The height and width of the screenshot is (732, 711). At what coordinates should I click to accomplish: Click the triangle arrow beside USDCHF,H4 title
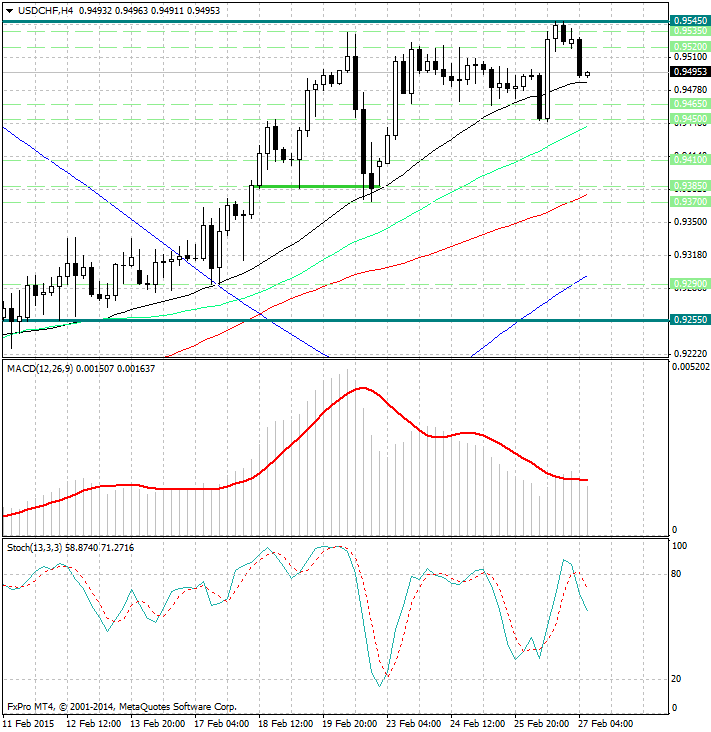click(x=9, y=11)
